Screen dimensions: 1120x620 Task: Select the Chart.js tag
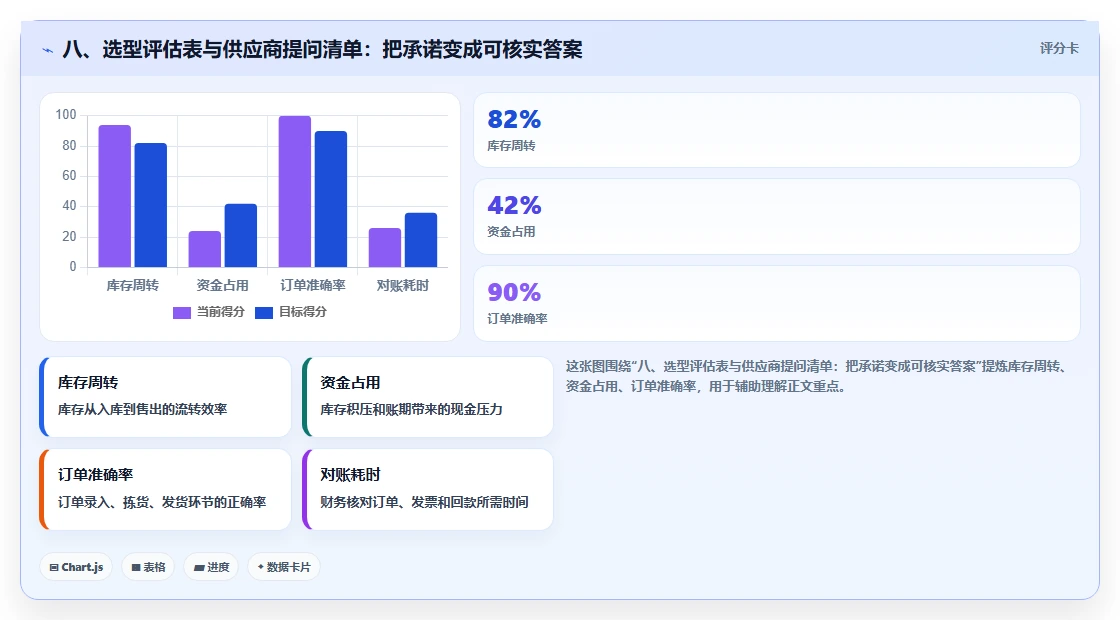point(76,567)
